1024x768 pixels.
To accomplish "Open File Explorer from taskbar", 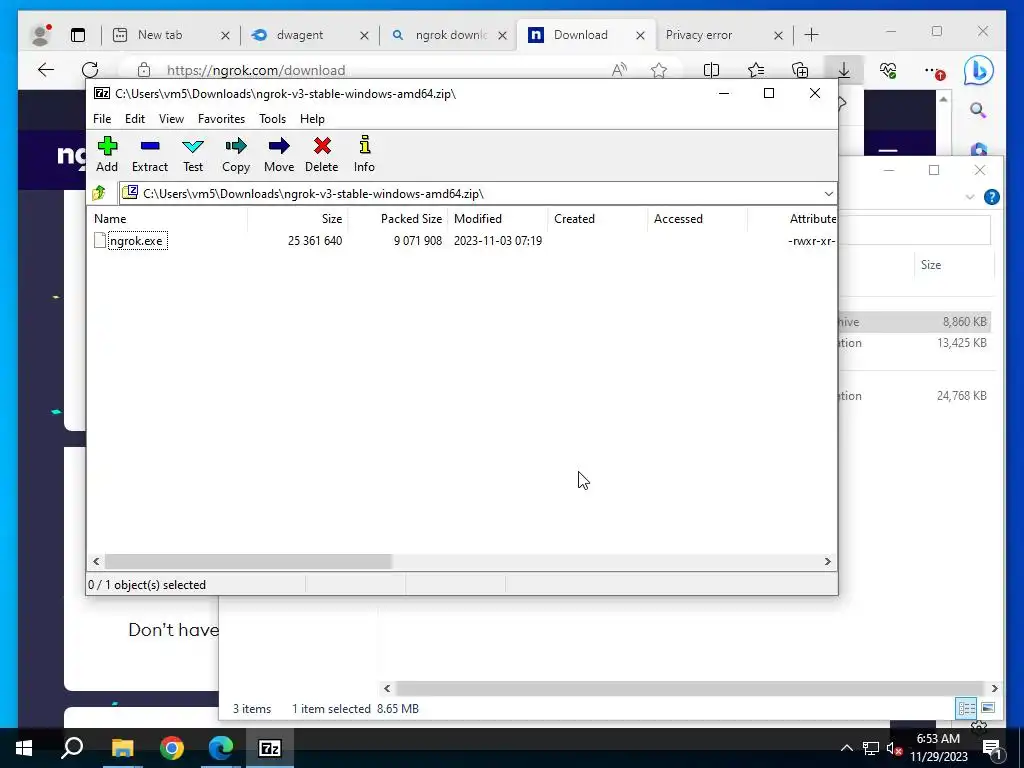I will pyautogui.click(x=122, y=748).
